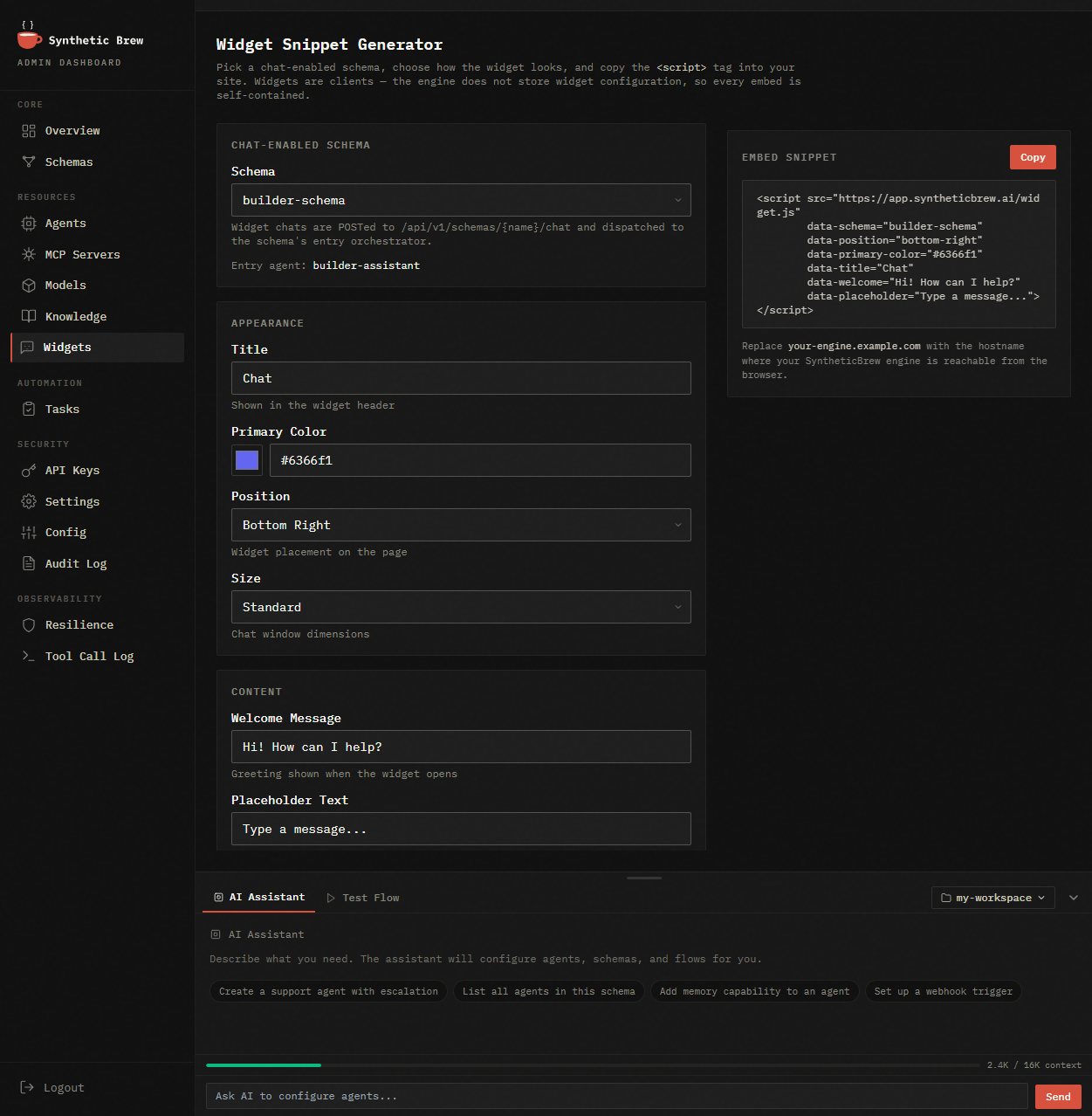Focus the Ask AI prompt input
1092x1116 pixels.
tap(617, 1097)
